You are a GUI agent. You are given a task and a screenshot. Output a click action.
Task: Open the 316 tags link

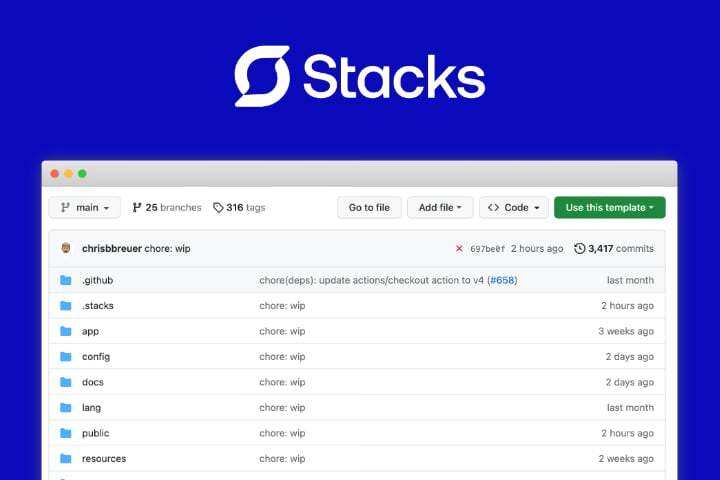[x=239, y=208]
